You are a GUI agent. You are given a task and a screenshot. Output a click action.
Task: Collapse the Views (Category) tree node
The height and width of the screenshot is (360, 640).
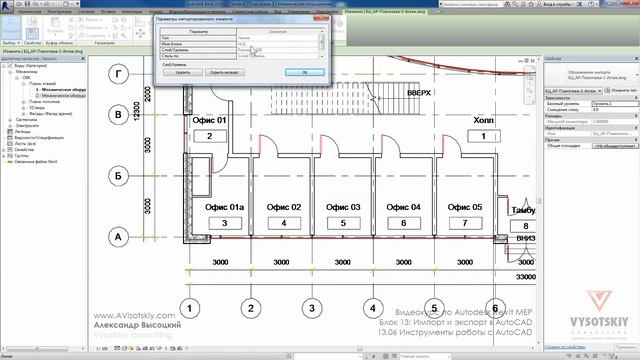tap(4, 66)
